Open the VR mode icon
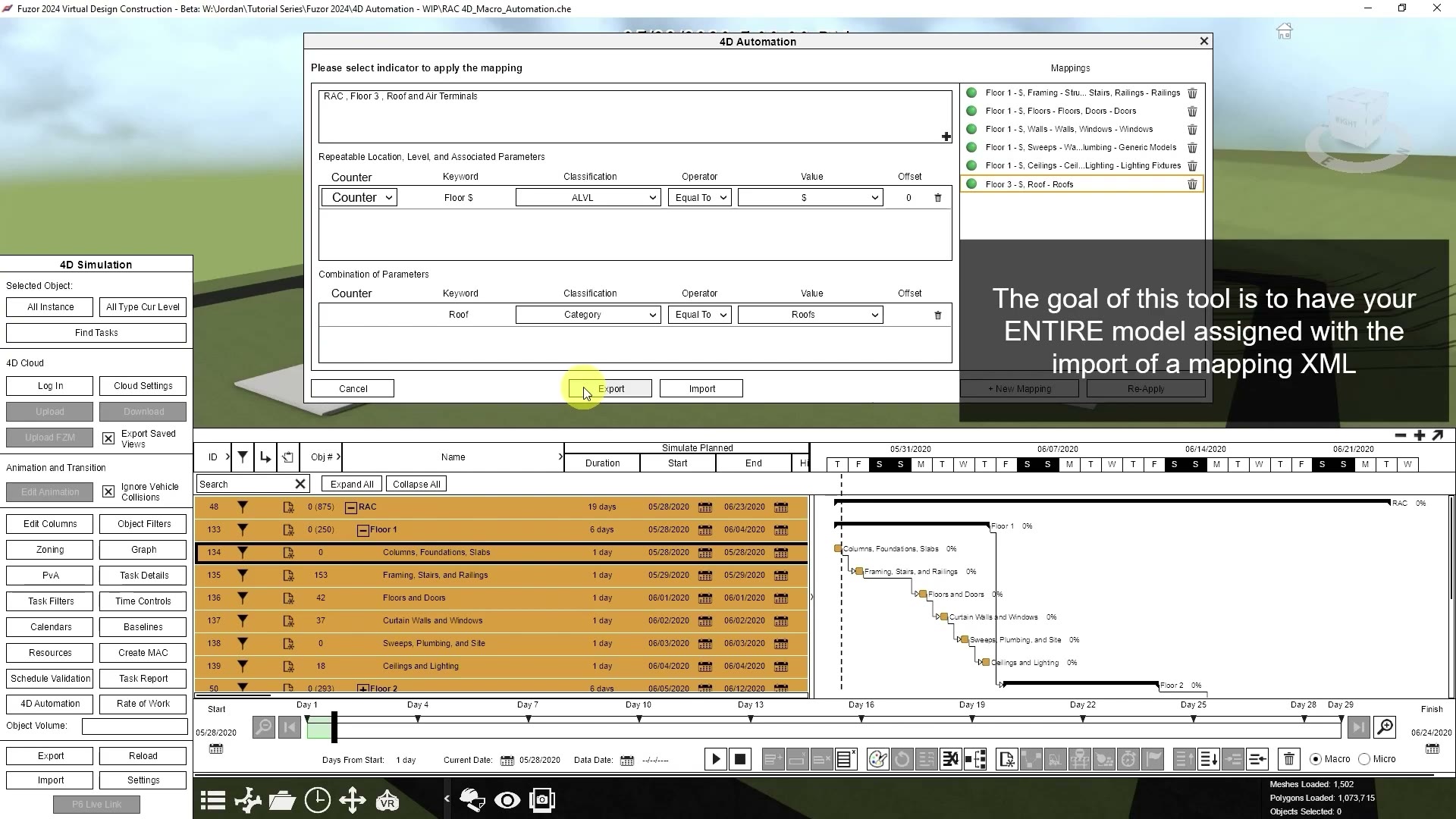This screenshot has height=819, width=1456. point(388,800)
